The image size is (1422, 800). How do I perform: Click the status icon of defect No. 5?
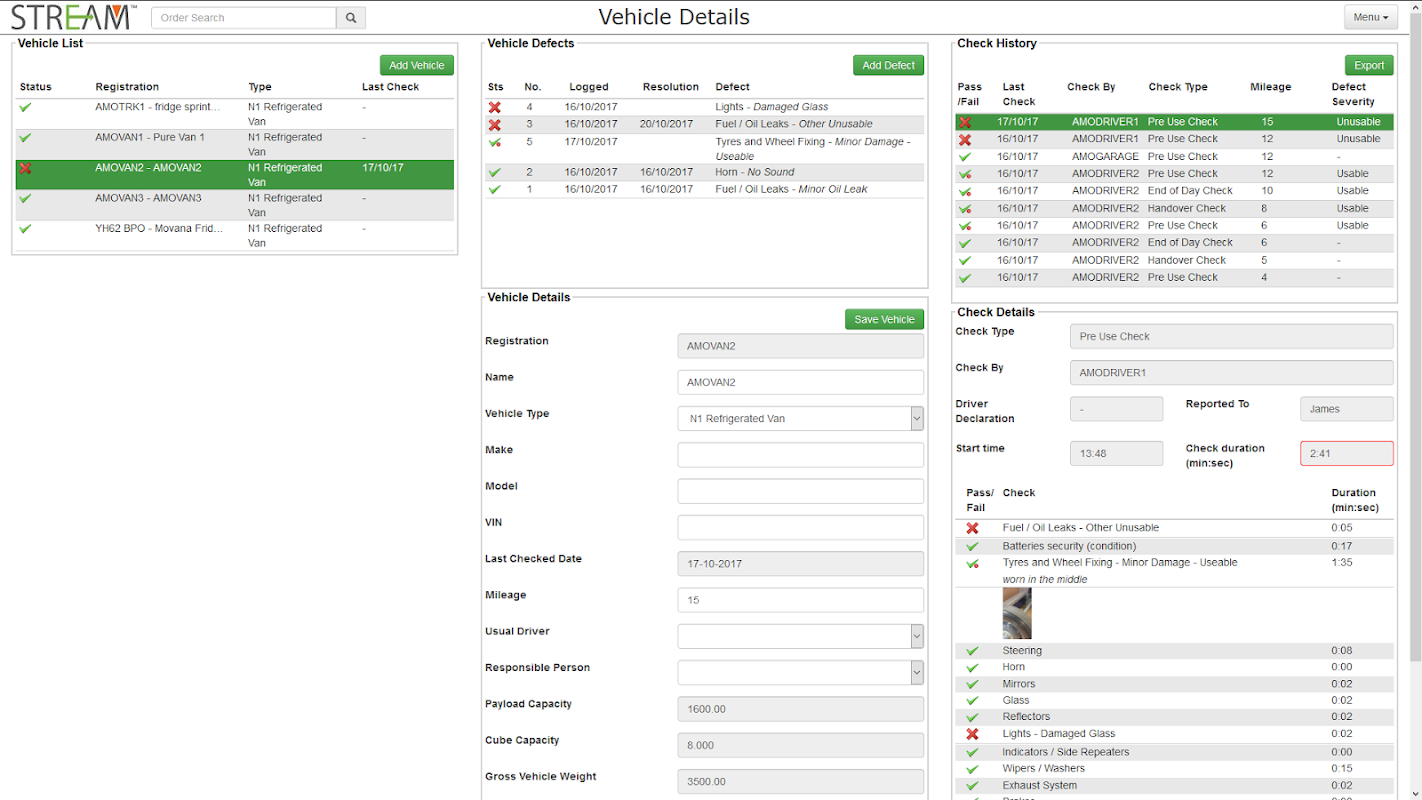[494, 143]
